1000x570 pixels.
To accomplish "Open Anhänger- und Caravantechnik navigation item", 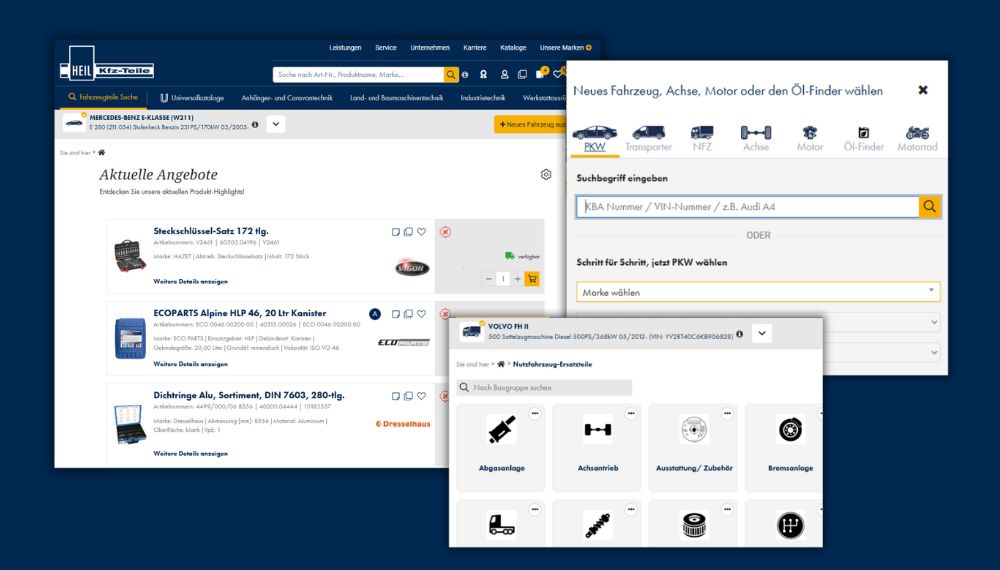I will point(287,98).
